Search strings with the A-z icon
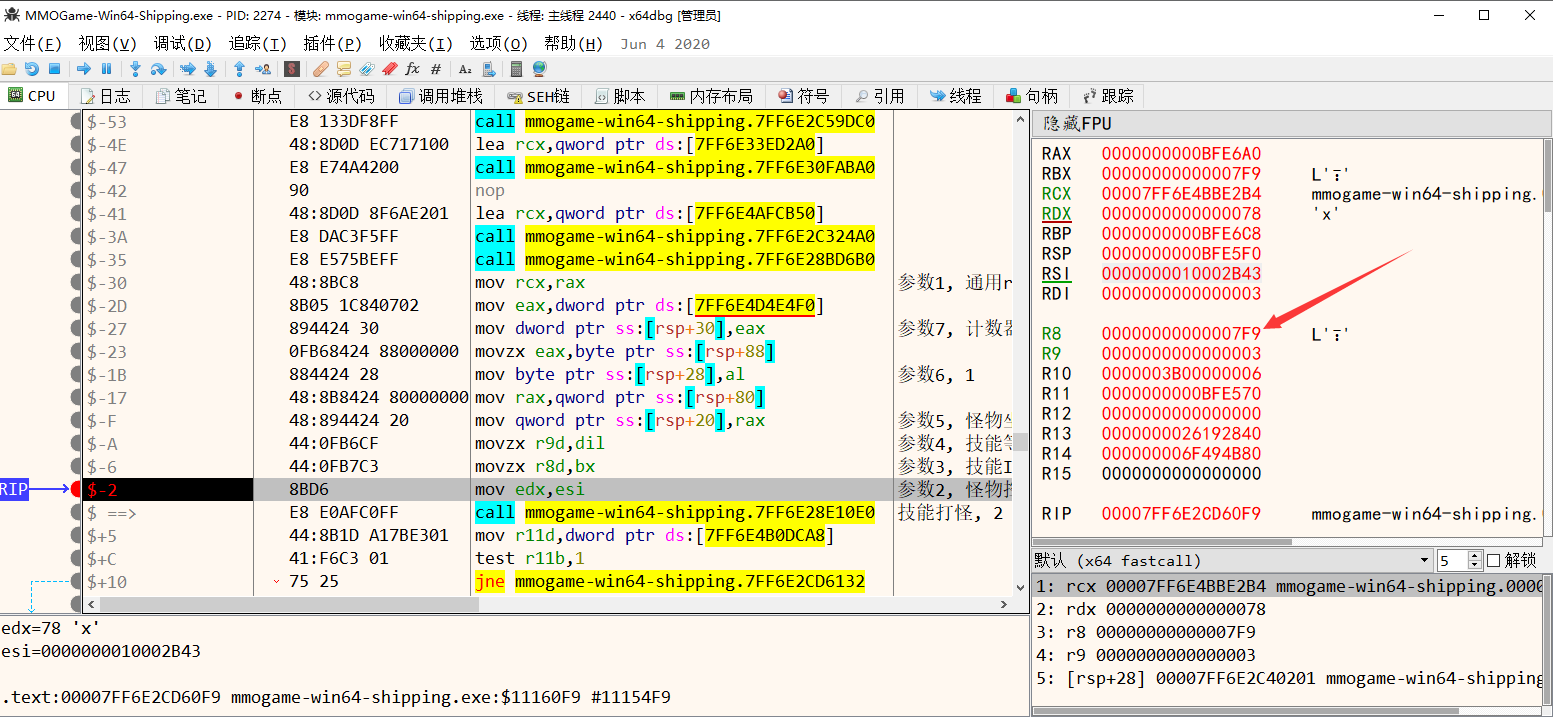 (465, 69)
